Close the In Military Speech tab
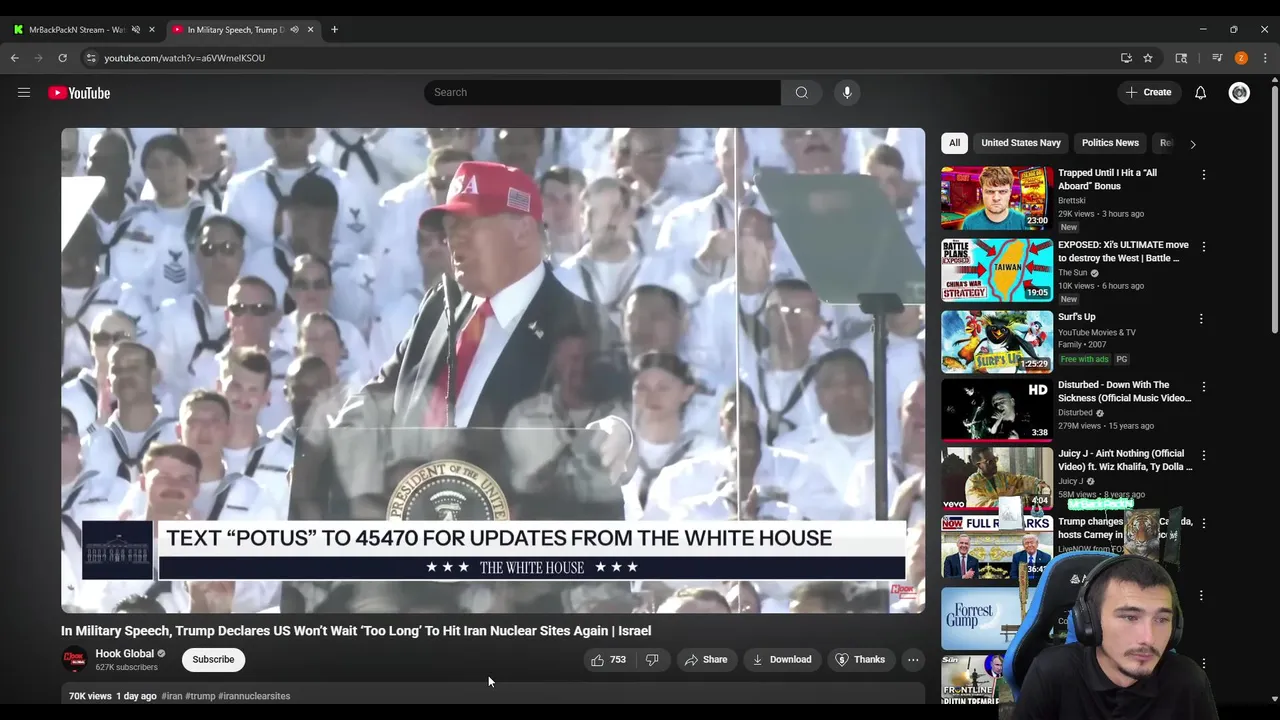 point(310,29)
